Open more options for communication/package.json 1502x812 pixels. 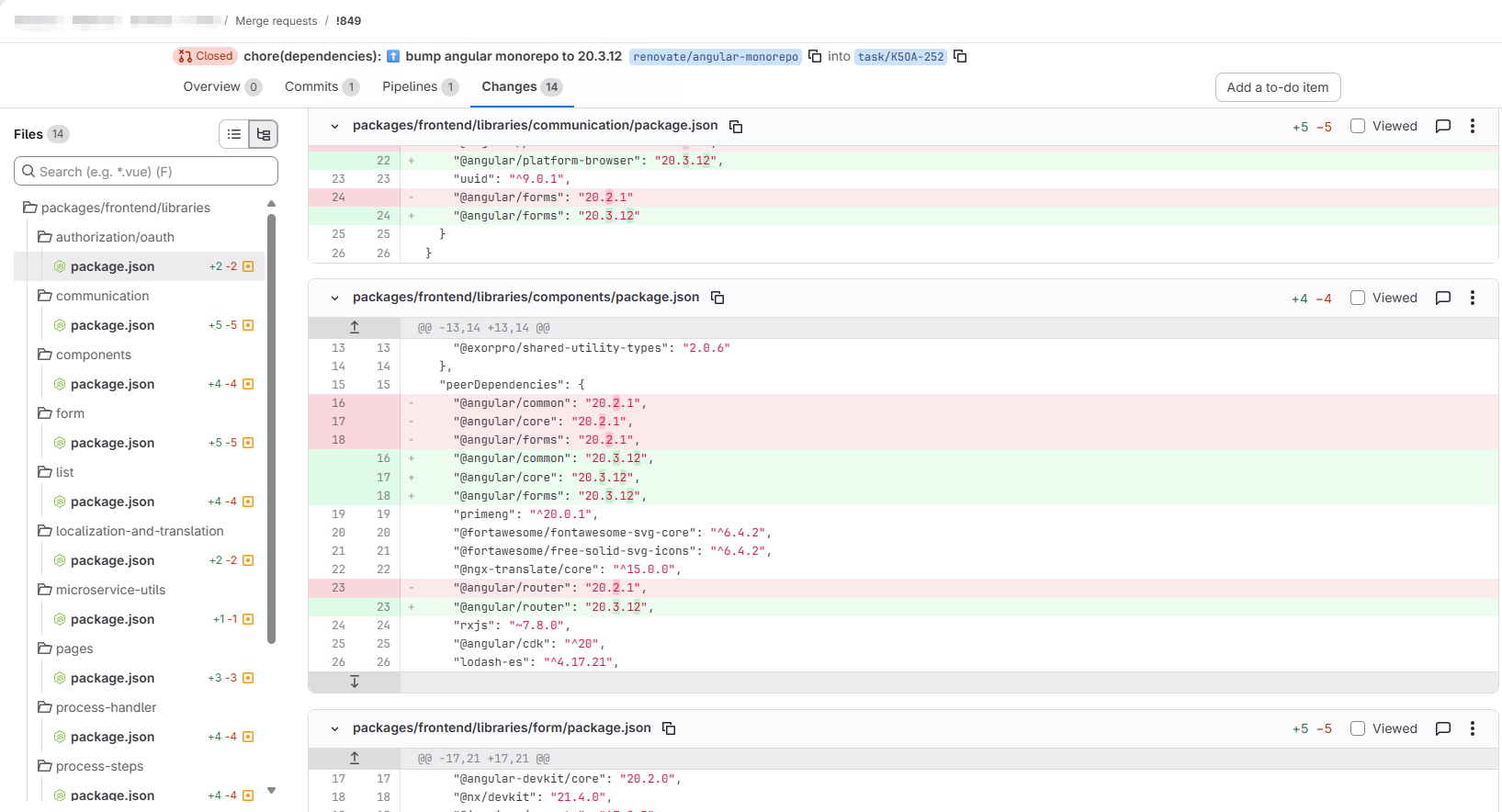coord(1473,126)
